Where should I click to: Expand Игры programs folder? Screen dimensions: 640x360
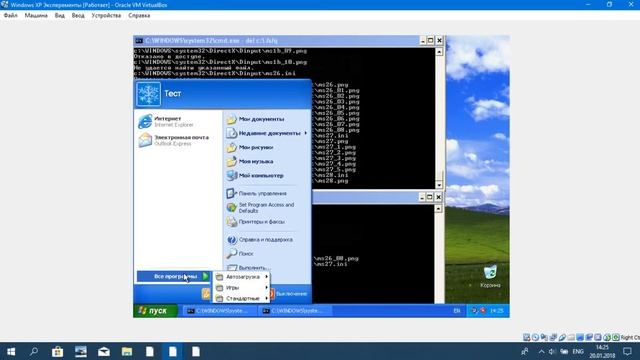[242, 288]
